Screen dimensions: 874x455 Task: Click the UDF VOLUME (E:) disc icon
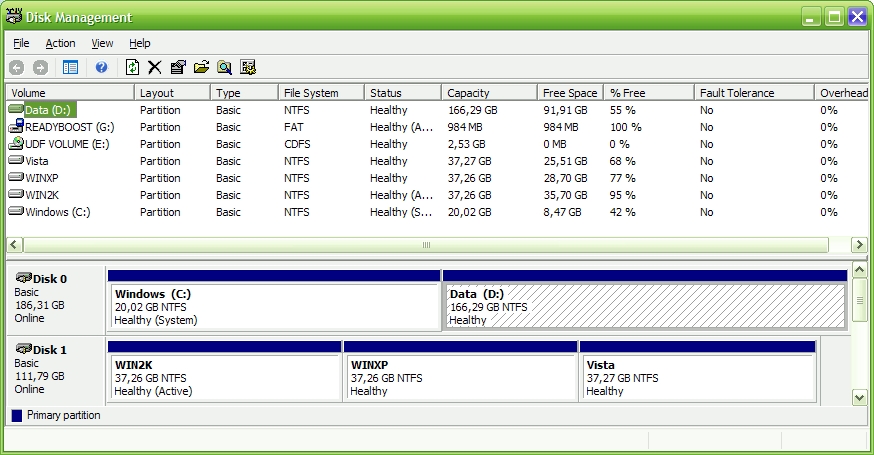pos(16,143)
